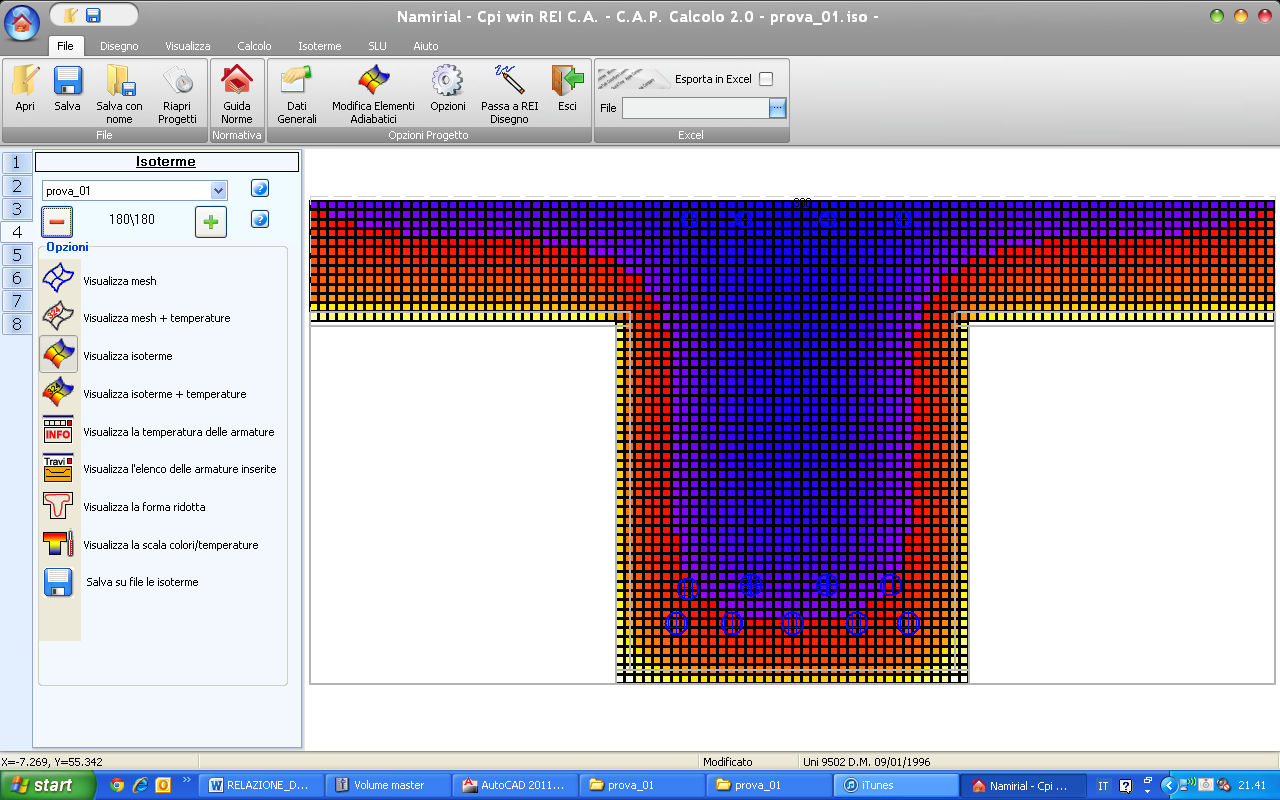The height and width of the screenshot is (800, 1280).
Task: Click the plus time step button
Action: click(210, 221)
